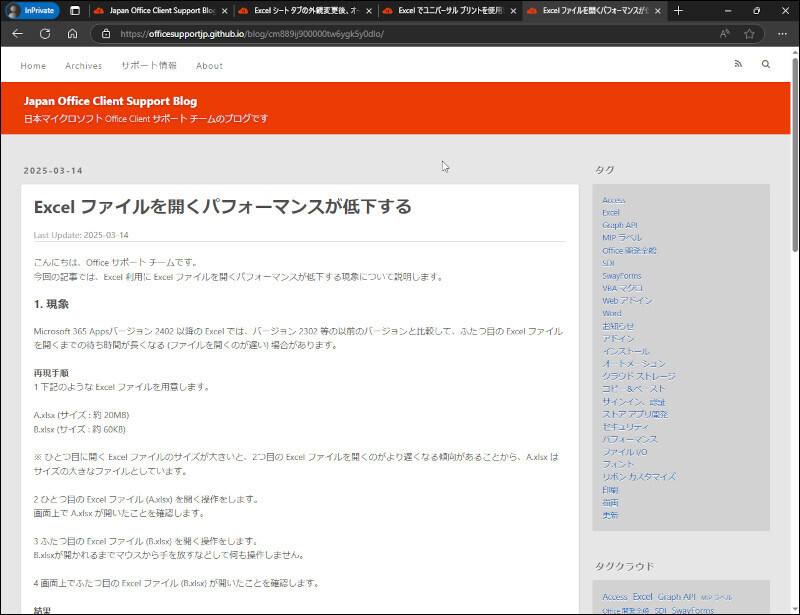The width and height of the screenshot is (800, 615).
Task: Open the リボン カスタマイズ tag link
Action: click(x=639, y=477)
